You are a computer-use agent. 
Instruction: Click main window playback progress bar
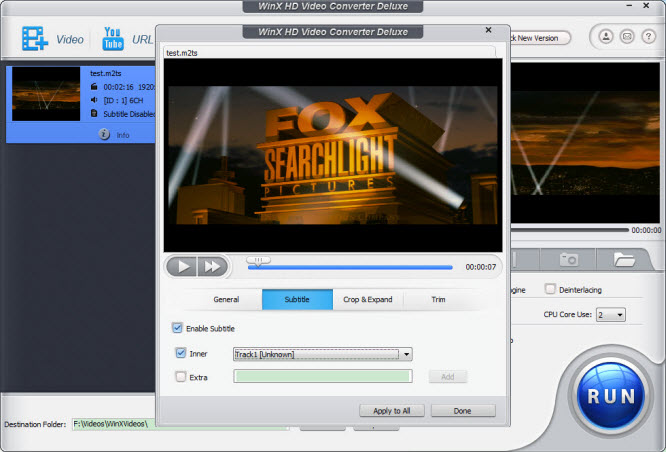tap(570, 230)
